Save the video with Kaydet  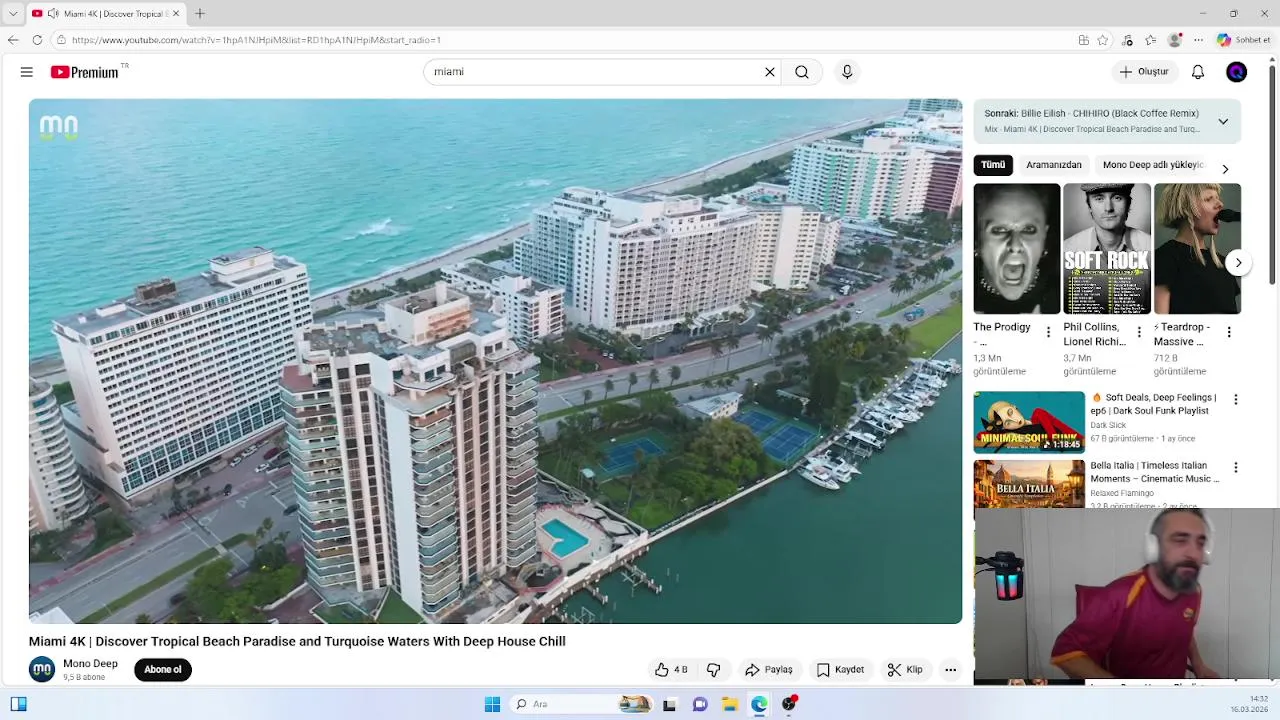point(840,670)
